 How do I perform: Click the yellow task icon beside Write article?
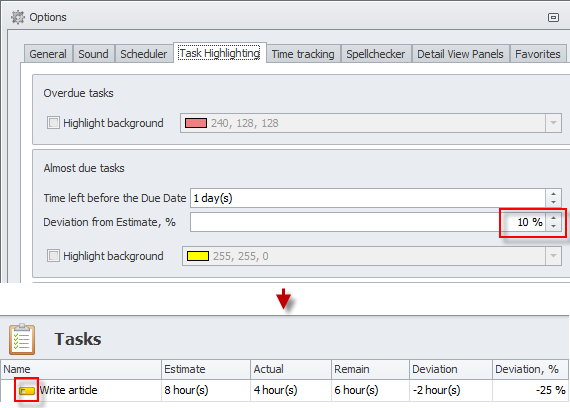coord(27,391)
